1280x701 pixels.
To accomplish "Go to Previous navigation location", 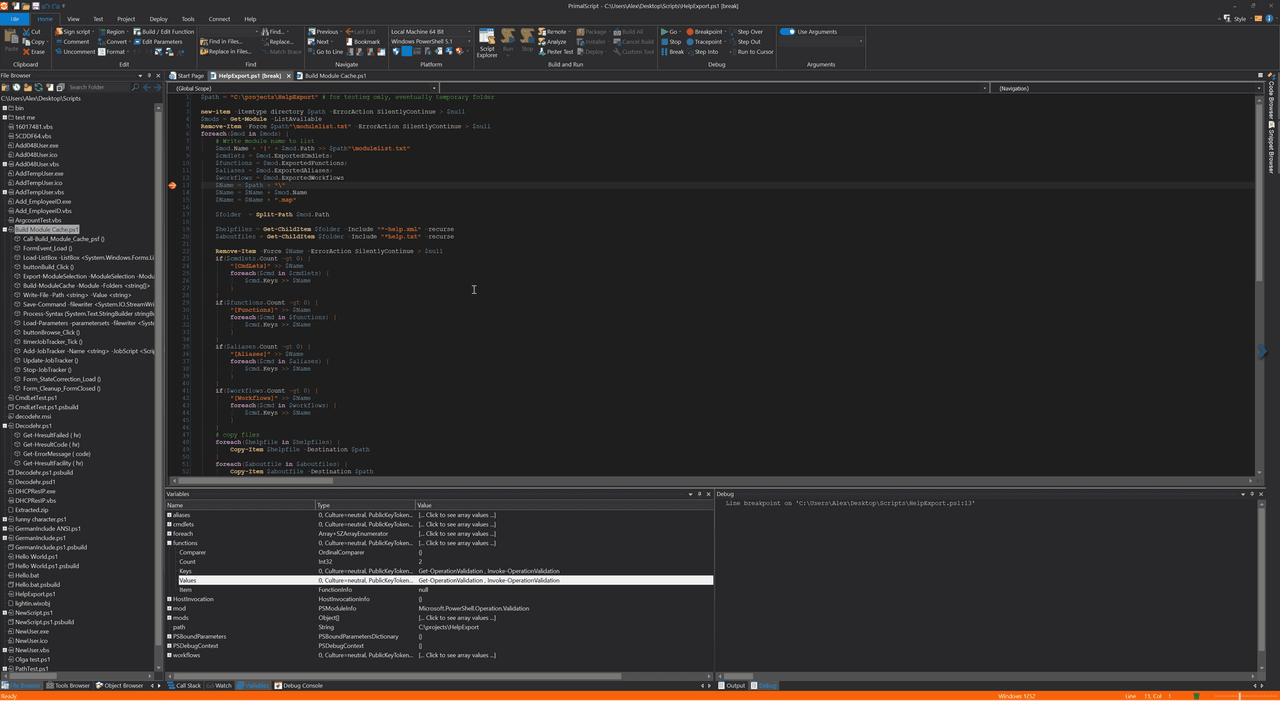I will pyautogui.click(x=323, y=32).
